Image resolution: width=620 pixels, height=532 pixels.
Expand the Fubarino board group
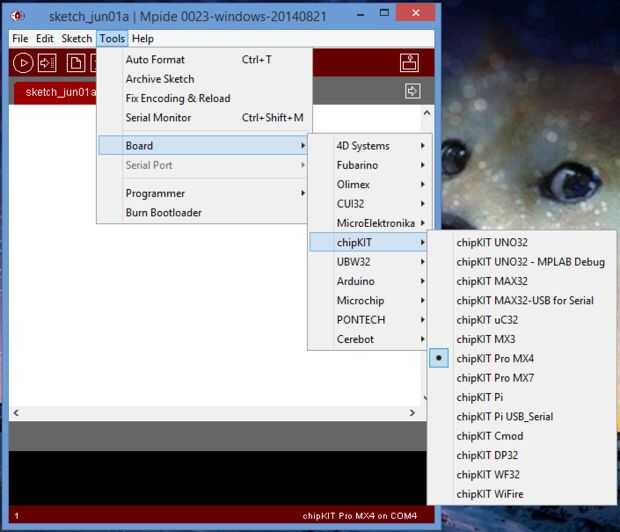click(369, 165)
